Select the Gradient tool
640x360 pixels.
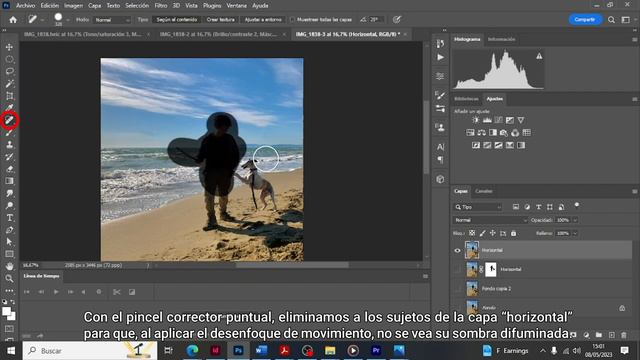coord(9,181)
